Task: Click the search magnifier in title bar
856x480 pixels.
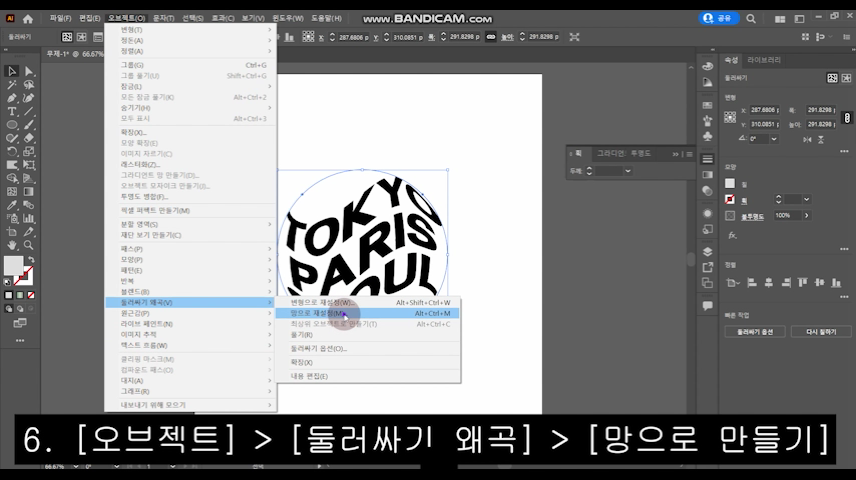Action: click(x=751, y=19)
